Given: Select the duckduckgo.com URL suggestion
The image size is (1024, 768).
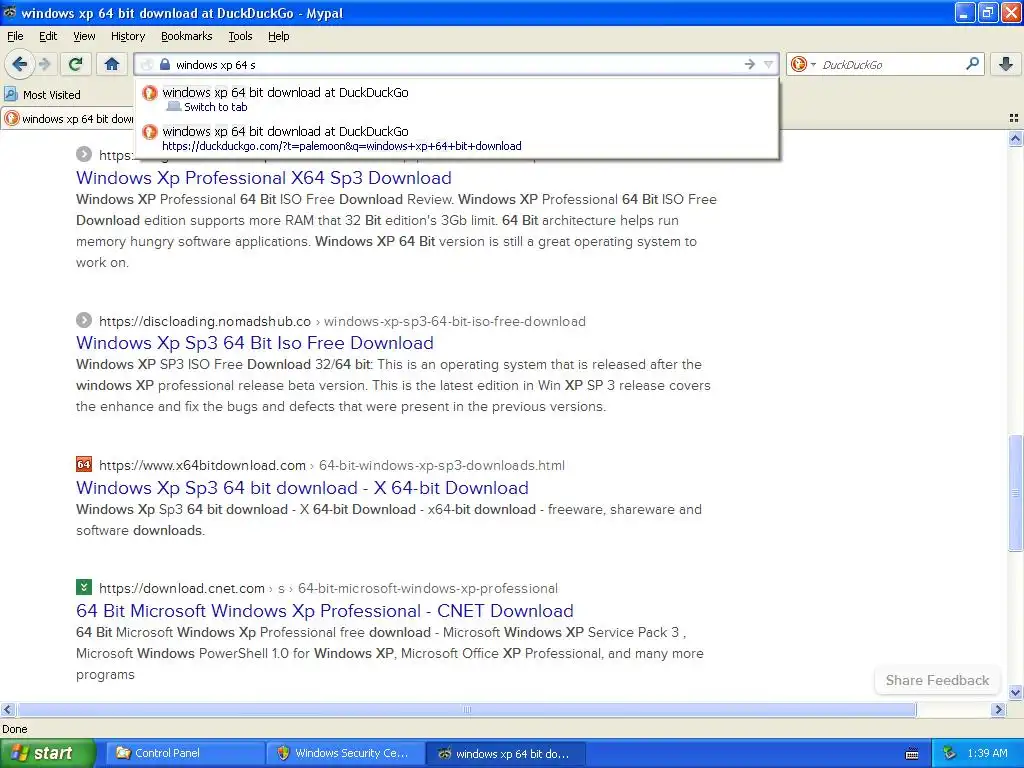Looking at the screenshot, I should 456,138.
